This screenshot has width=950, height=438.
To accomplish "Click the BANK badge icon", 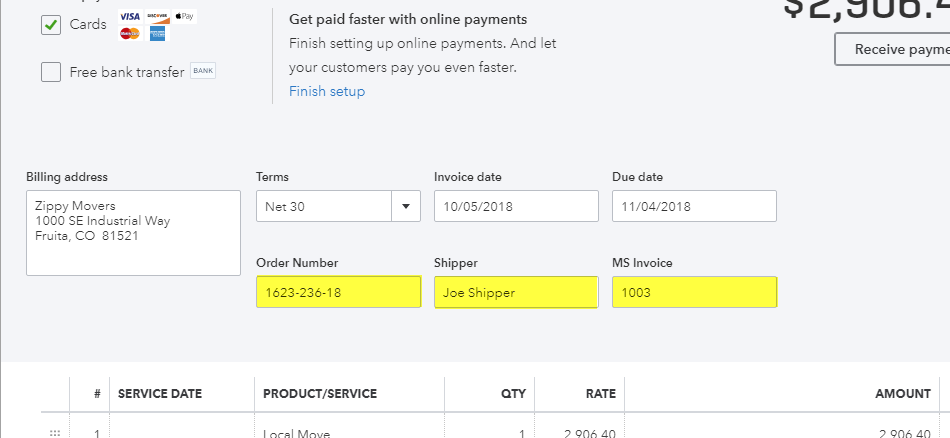I will tap(203, 71).
